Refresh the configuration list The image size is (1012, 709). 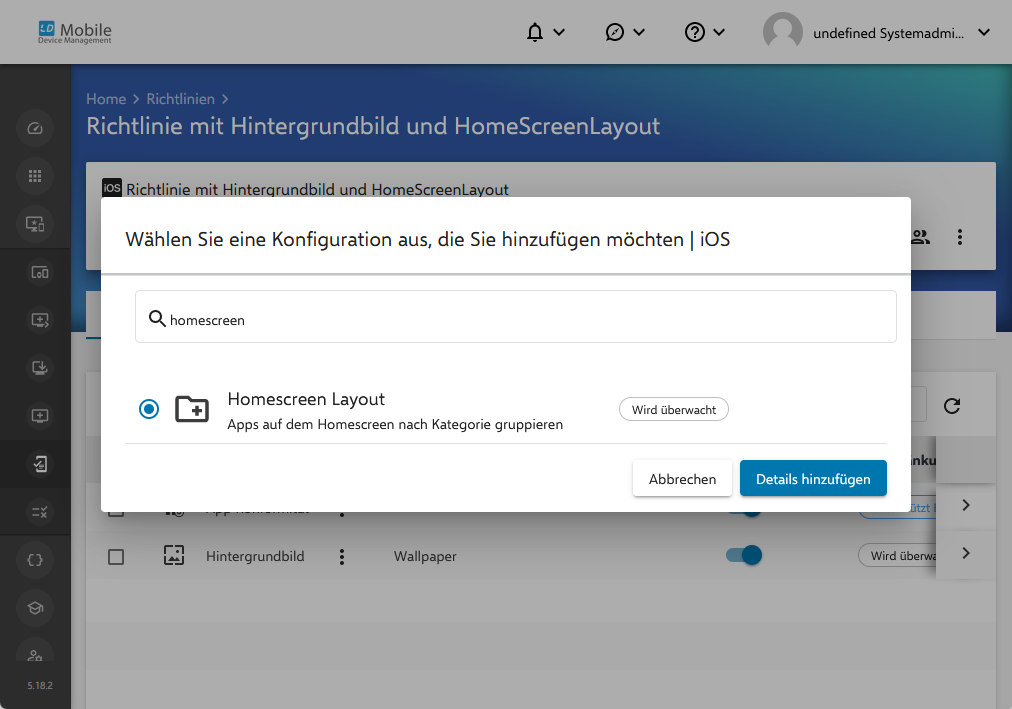click(952, 406)
